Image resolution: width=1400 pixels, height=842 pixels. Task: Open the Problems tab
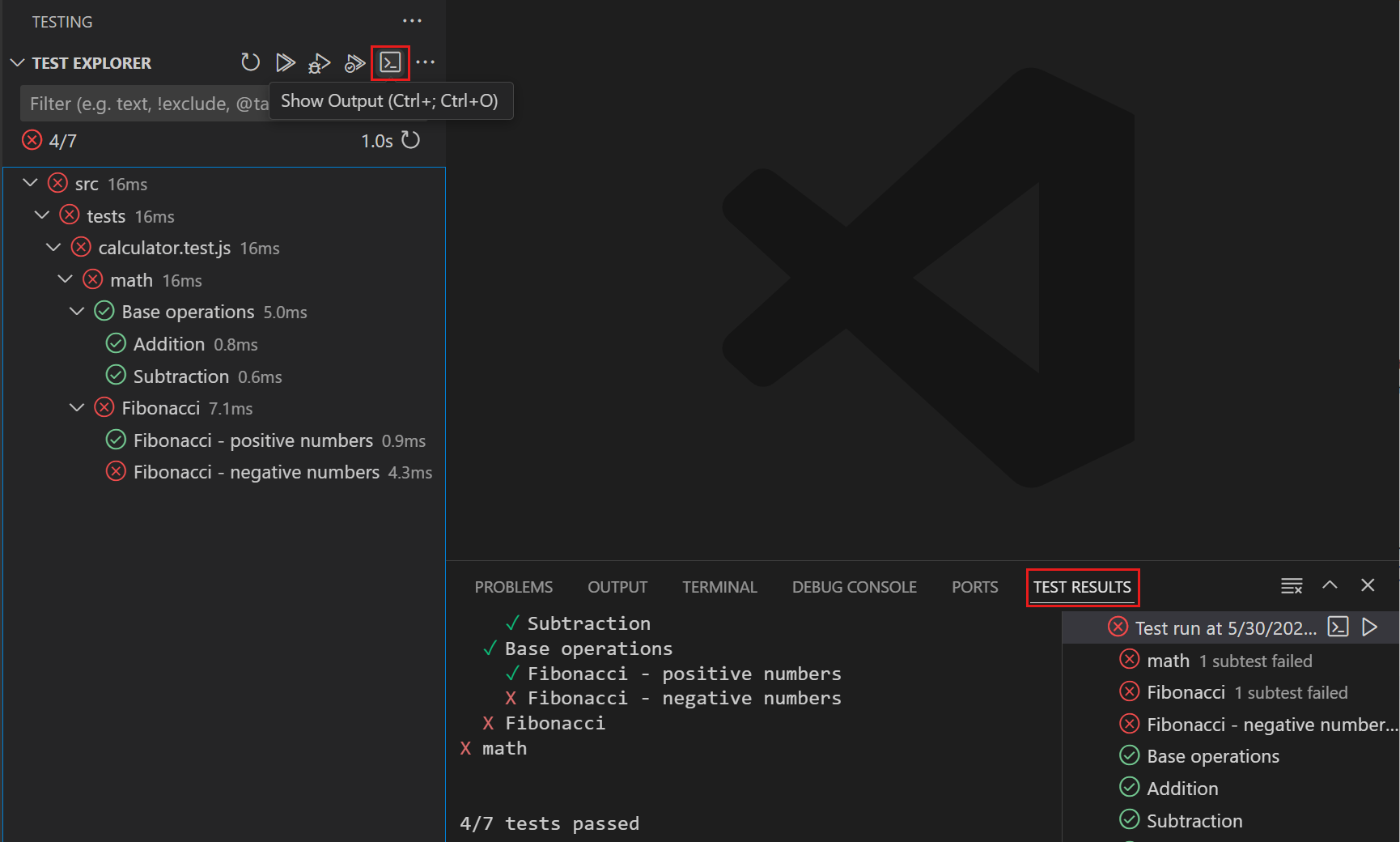(513, 587)
